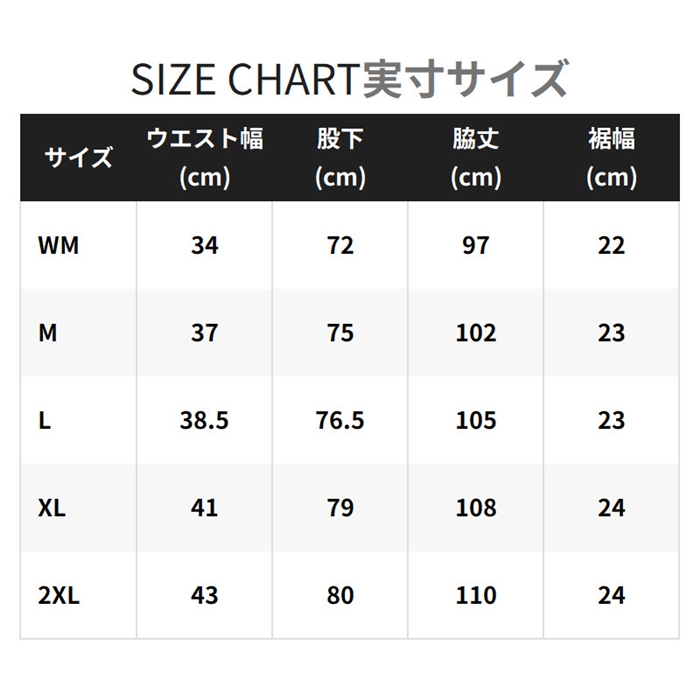Screen dimensions: 700x700
Task: Select the inseam value 72
Action: click(x=340, y=246)
